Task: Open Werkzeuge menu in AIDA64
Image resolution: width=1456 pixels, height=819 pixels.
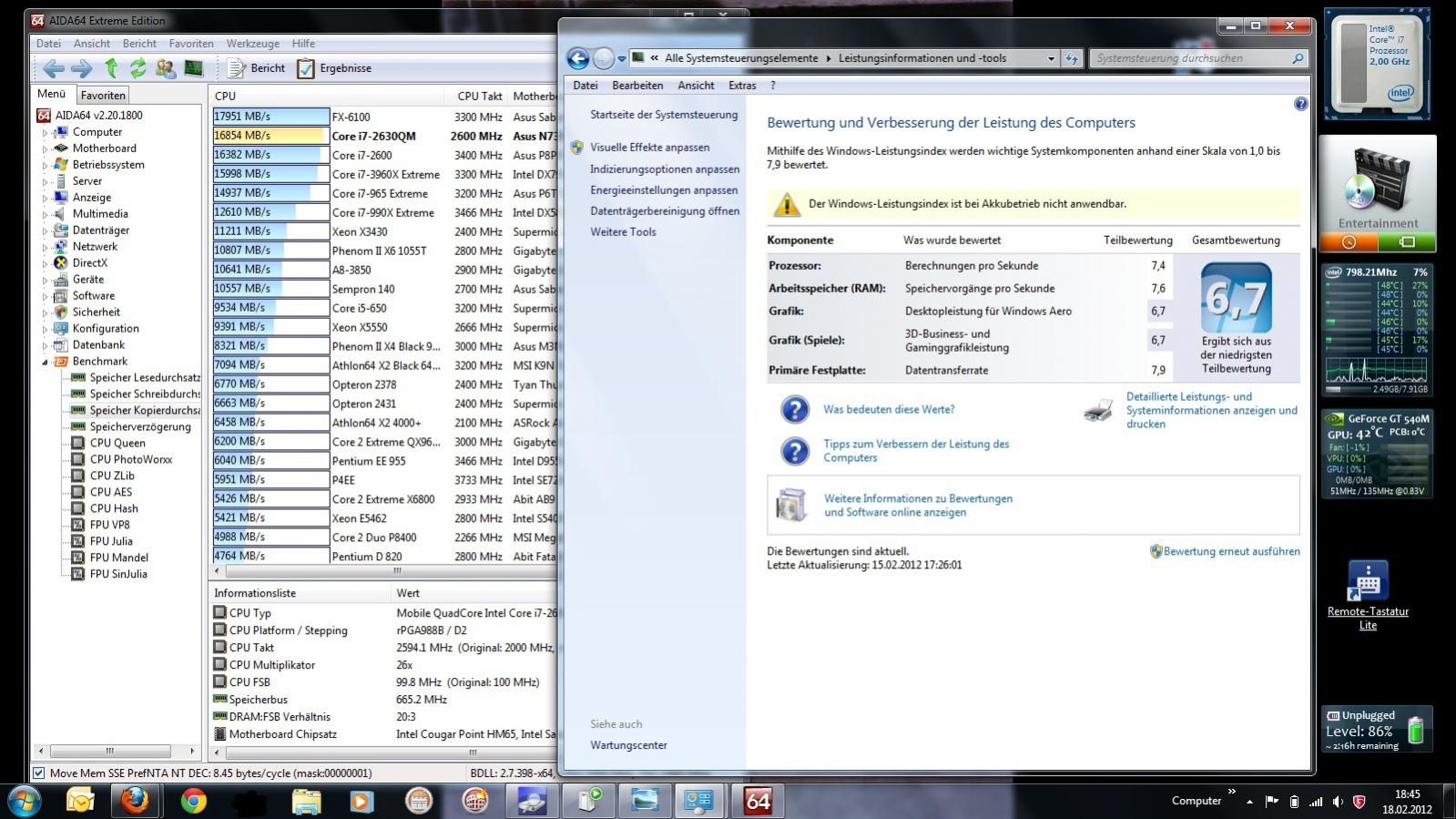Action: pyautogui.click(x=253, y=44)
